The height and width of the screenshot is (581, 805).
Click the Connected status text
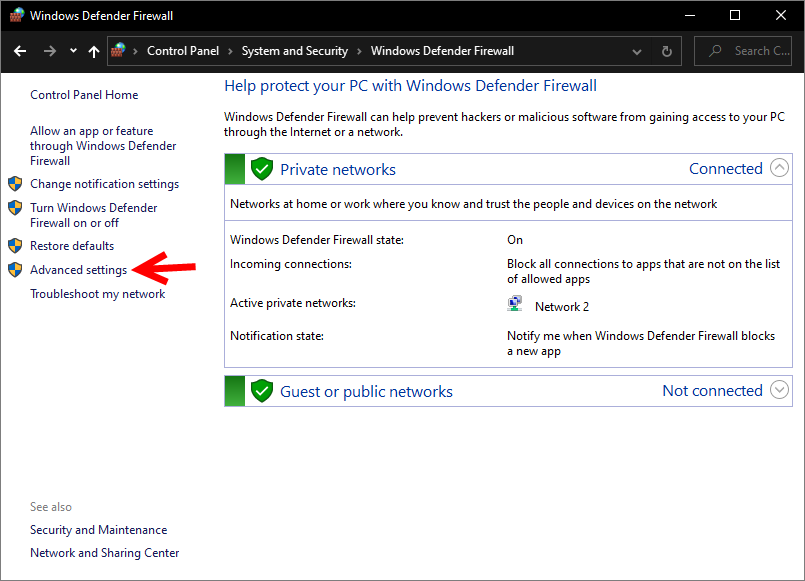tap(725, 168)
